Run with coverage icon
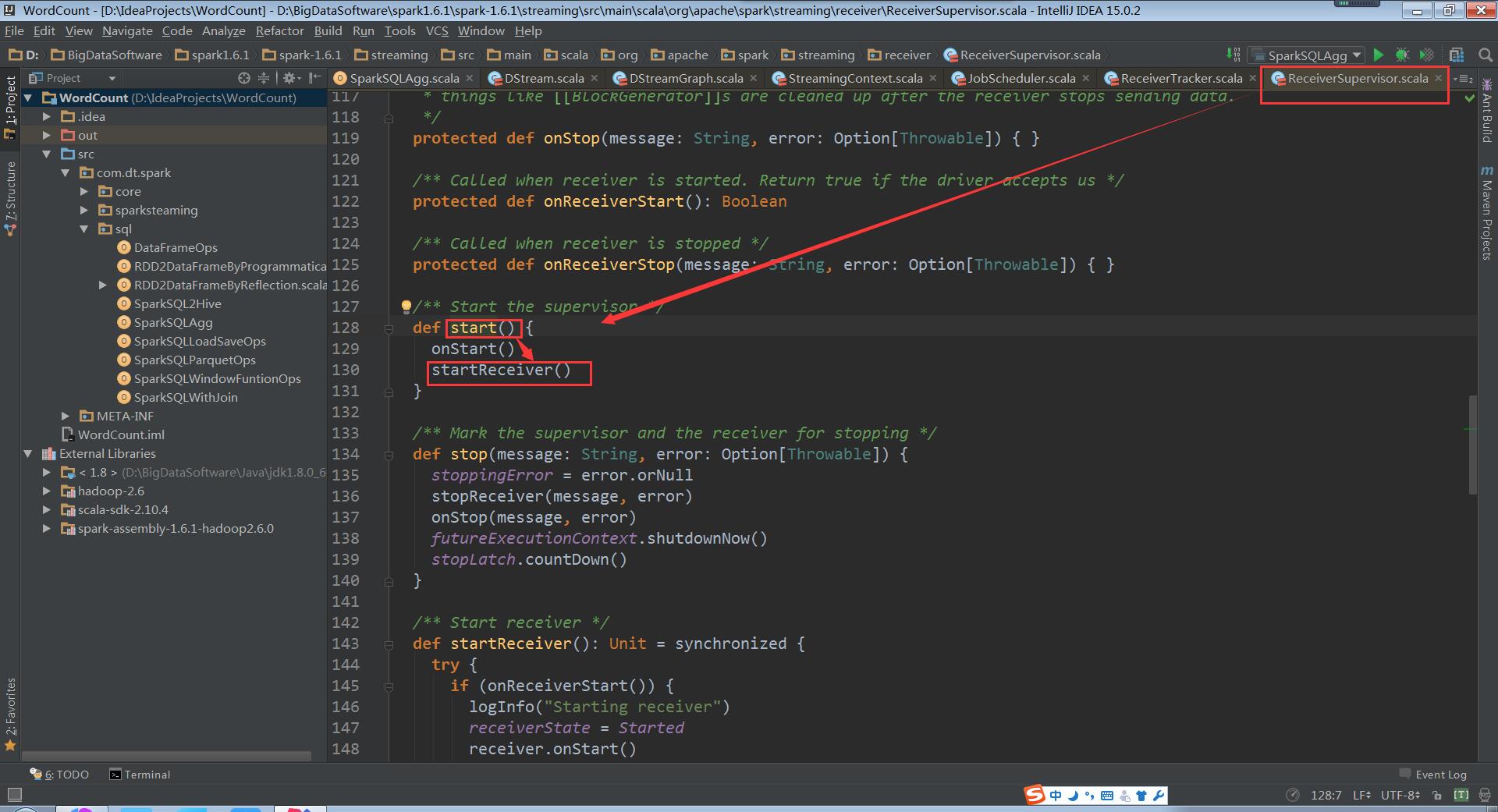This screenshot has height=812, width=1498. [x=1426, y=55]
